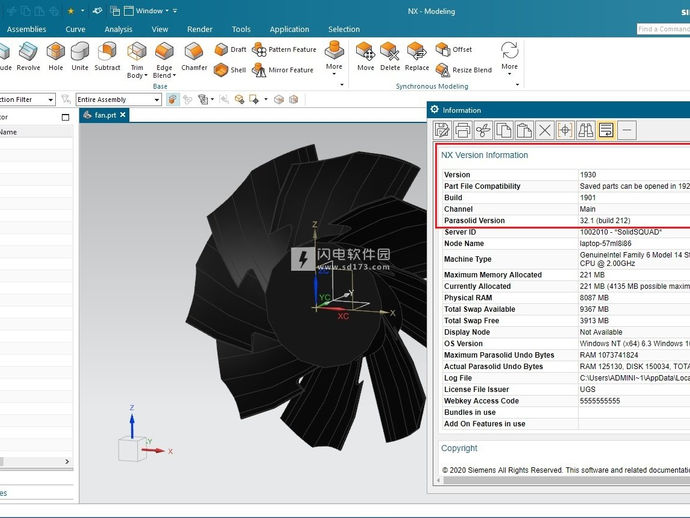Click Print icon in Information window
The height and width of the screenshot is (518, 690).
[462, 130]
